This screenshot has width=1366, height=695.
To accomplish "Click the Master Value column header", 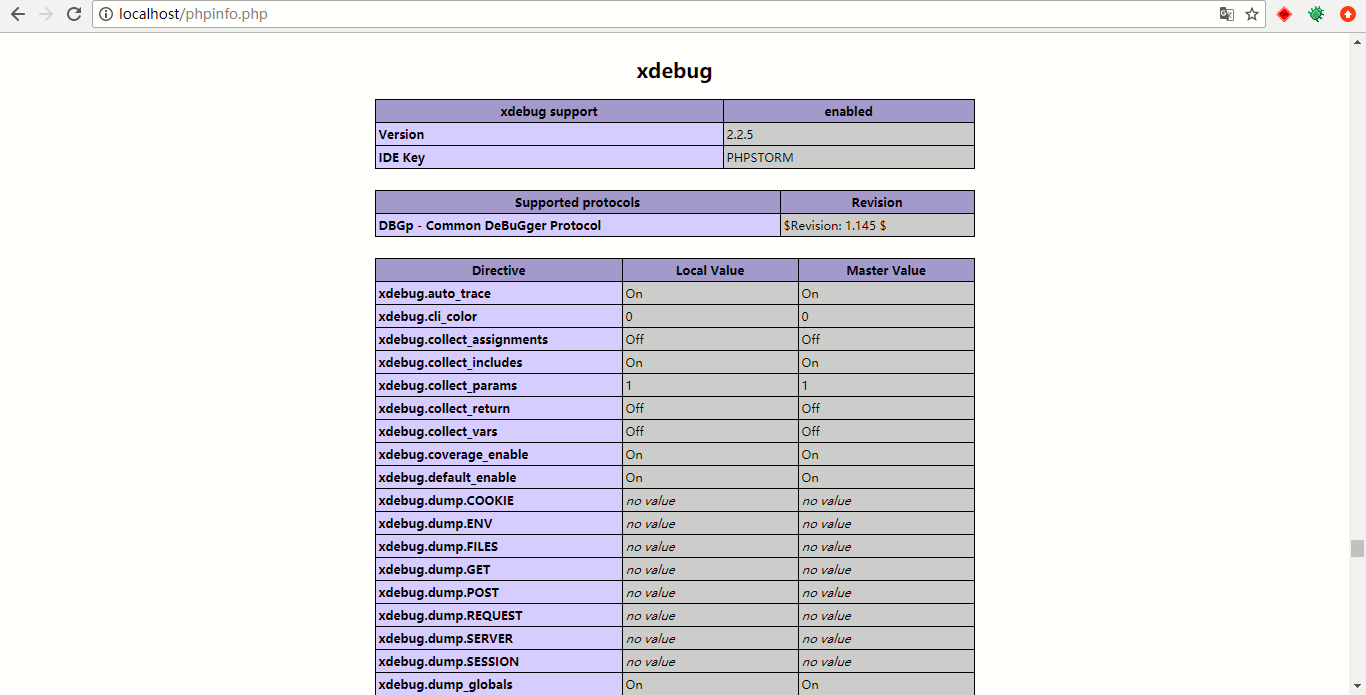I will (x=886, y=270).
